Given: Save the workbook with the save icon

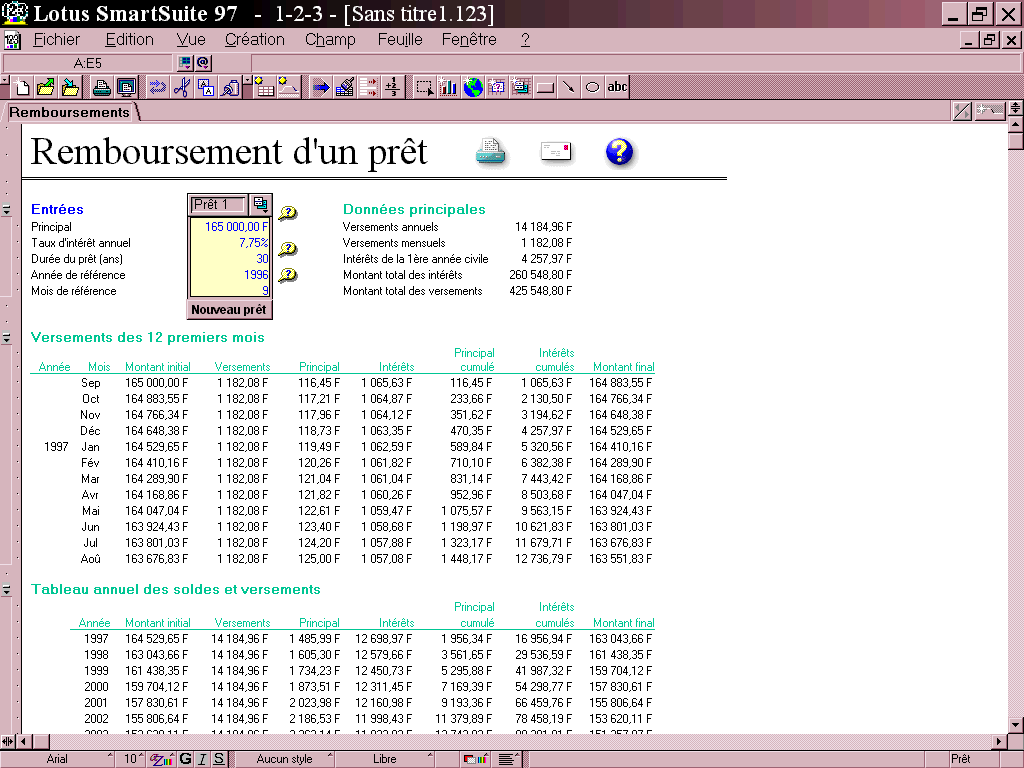Looking at the screenshot, I should tap(69, 87).
